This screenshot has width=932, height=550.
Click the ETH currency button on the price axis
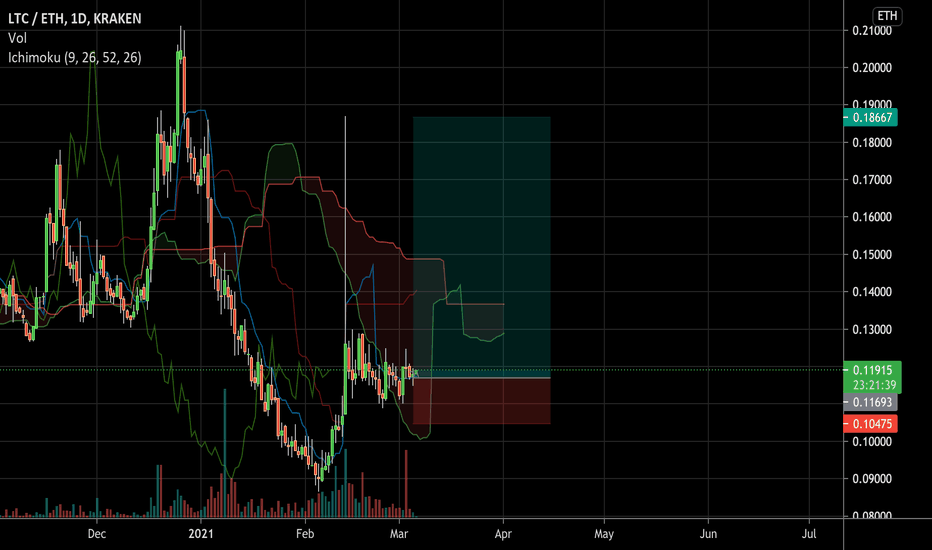point(887,16)
